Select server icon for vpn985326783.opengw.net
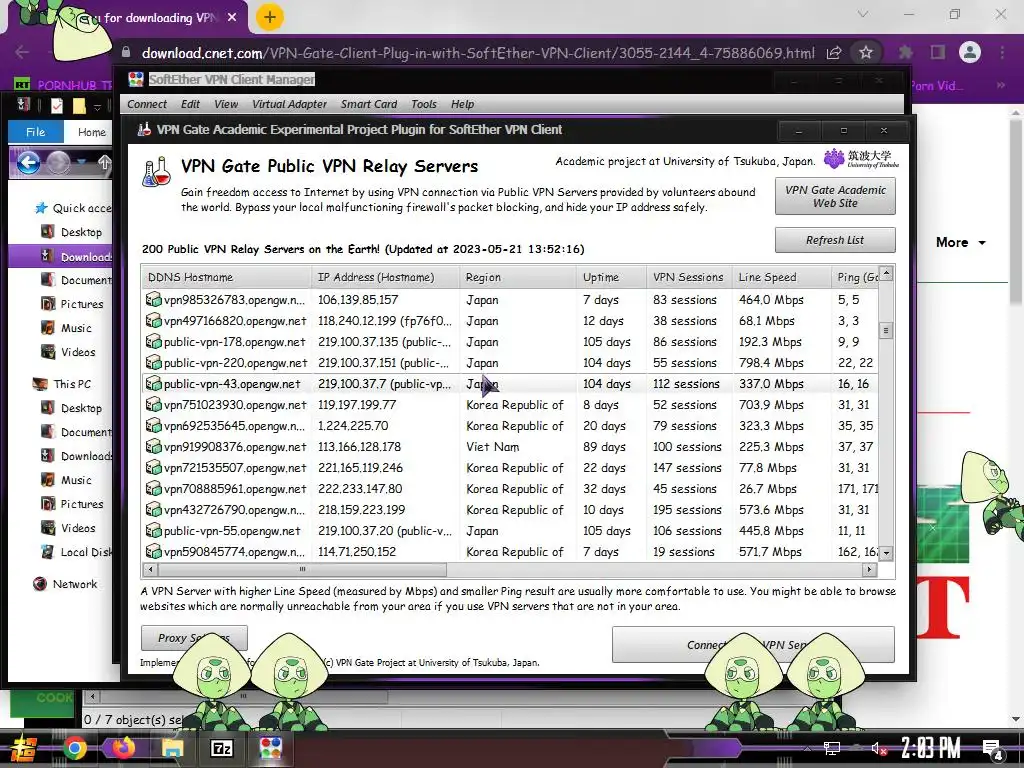Image resolution: width=1024 pixels, height=768 pixels. (153, 300)
